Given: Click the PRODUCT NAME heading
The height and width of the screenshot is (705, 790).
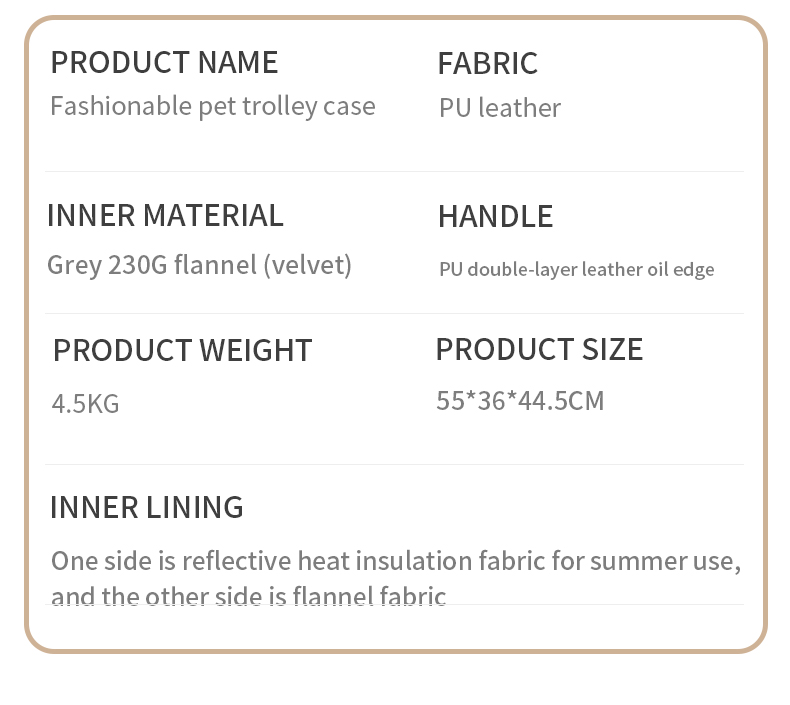Looking at the screenshot, I should pos(164,62).
